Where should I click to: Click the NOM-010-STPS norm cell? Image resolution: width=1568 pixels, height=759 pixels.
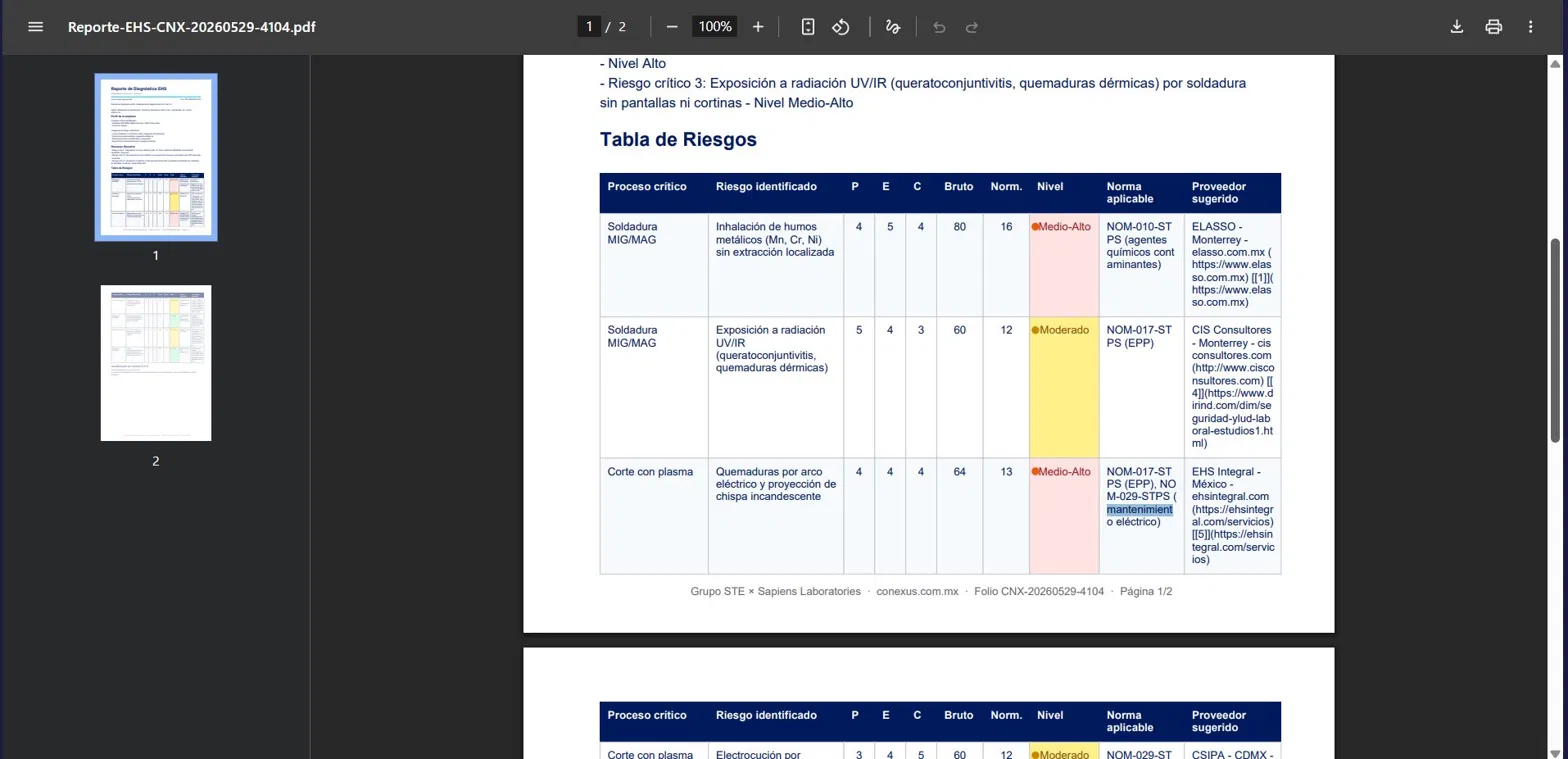pyautogui.click(x=1141, y=264)
